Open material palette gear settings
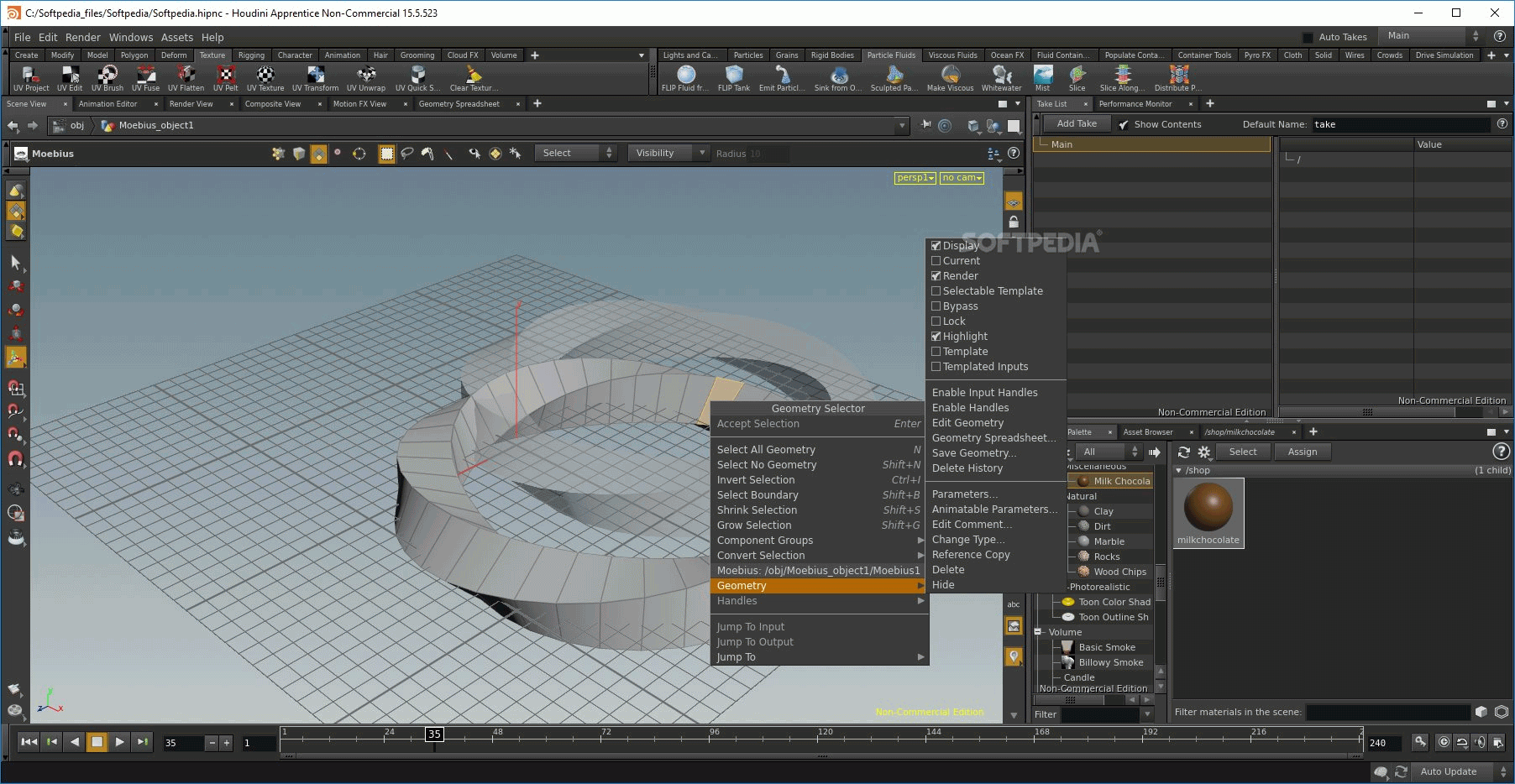 [1204, 452]
